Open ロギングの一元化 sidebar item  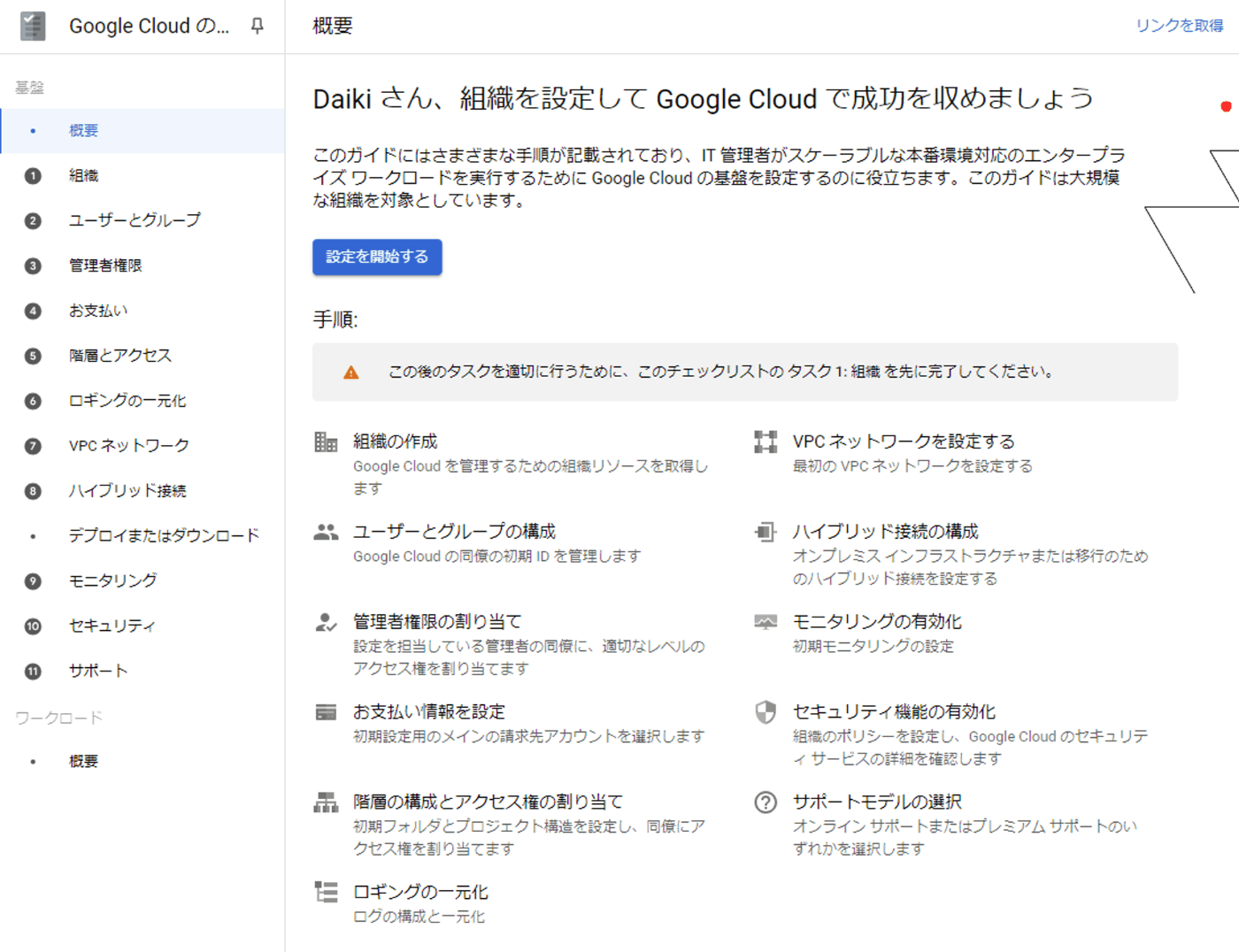pos(142,401)
